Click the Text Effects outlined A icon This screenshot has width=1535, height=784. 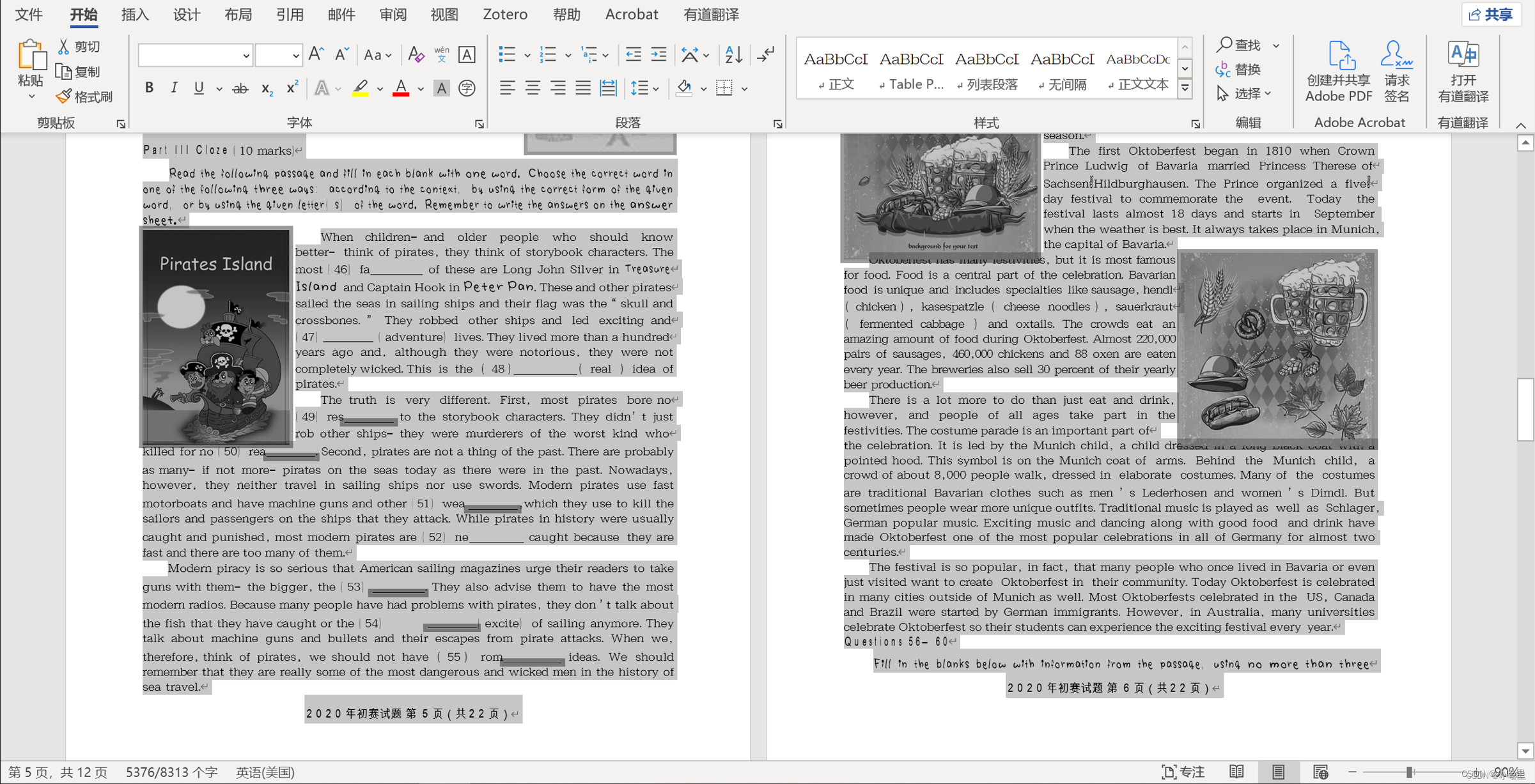point(322,88)
